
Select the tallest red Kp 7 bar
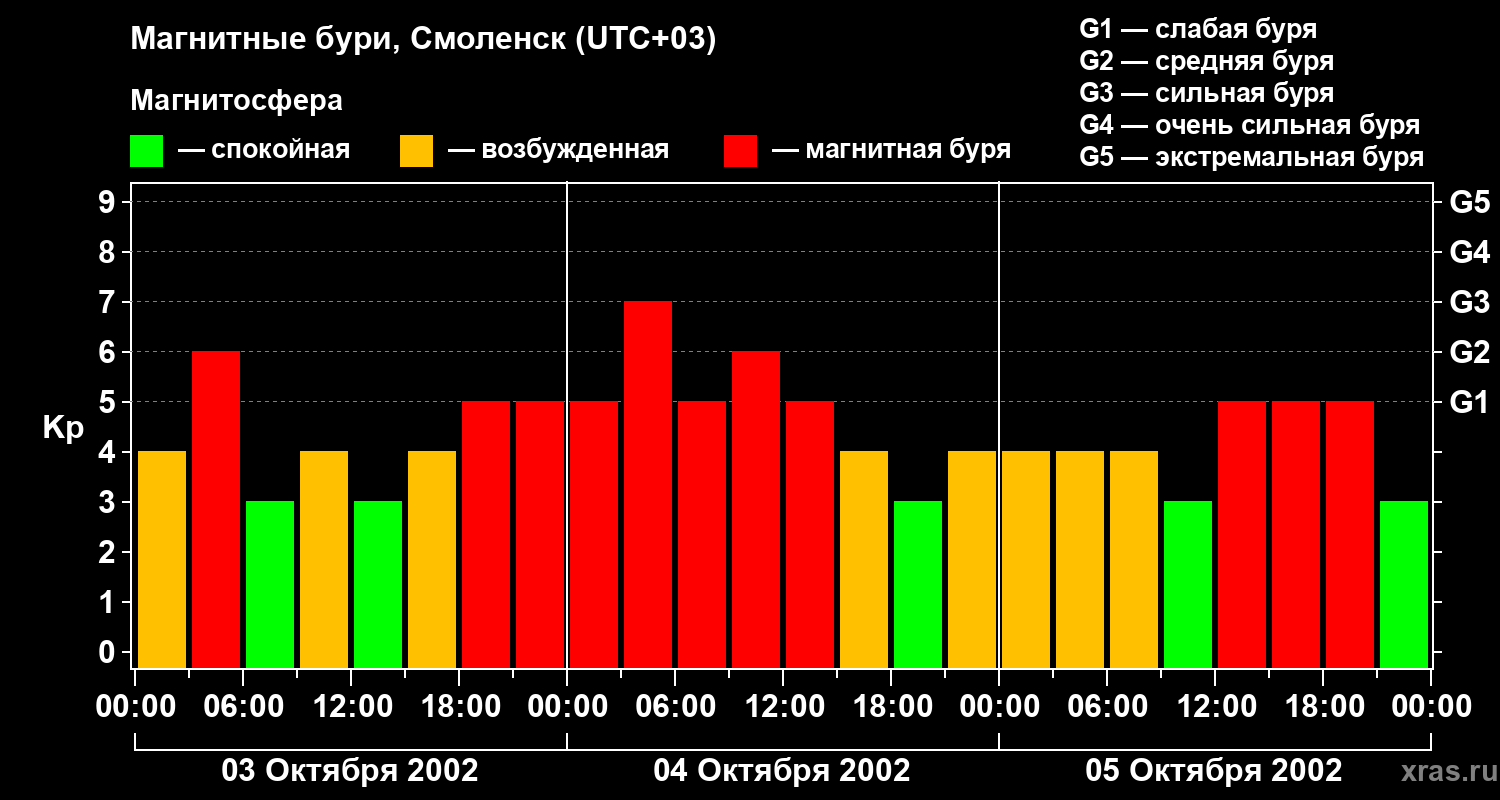pos(648,484)
